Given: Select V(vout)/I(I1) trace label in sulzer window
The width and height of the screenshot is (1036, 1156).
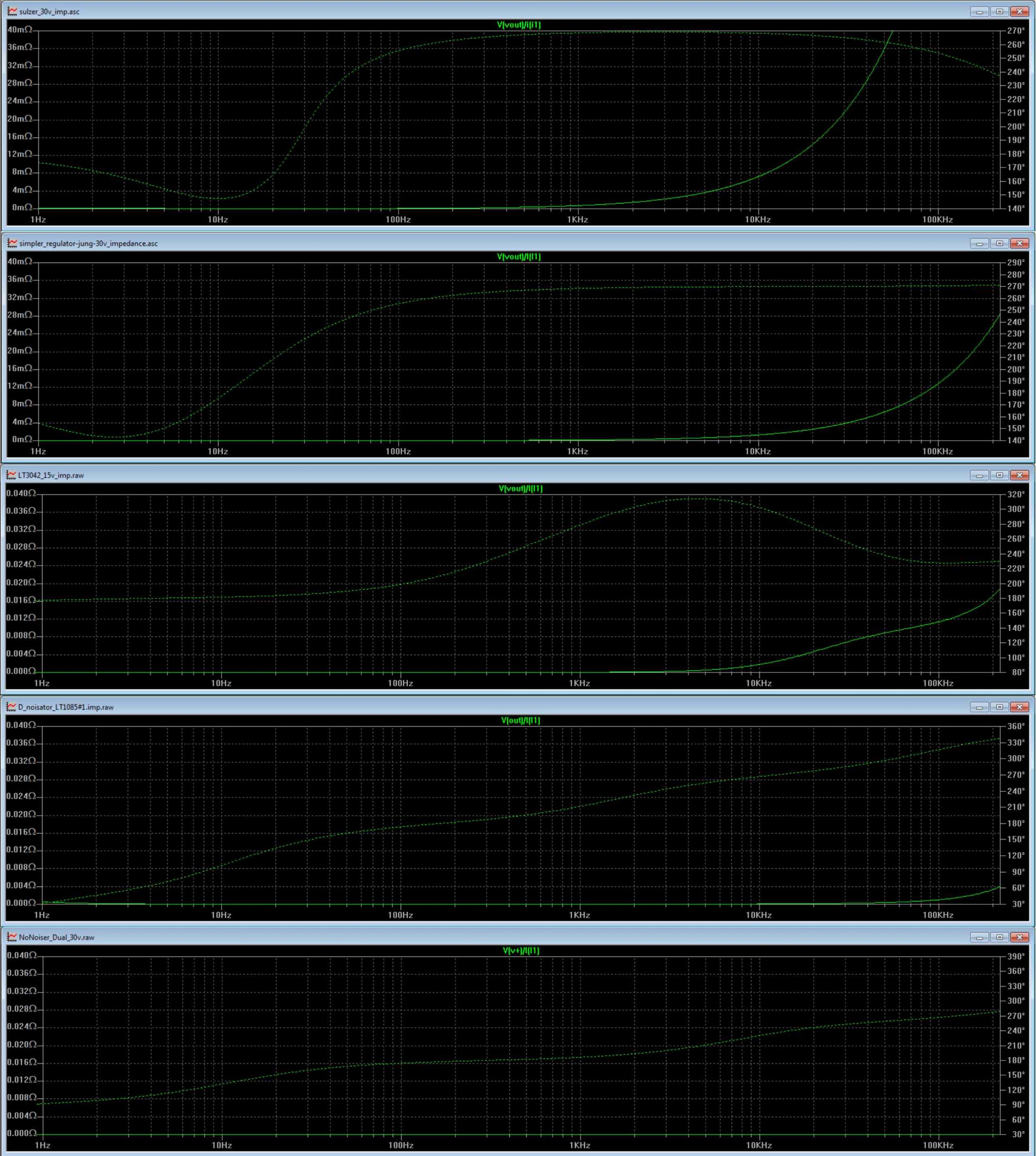Looking at the screenshot, I should (519, 24).
